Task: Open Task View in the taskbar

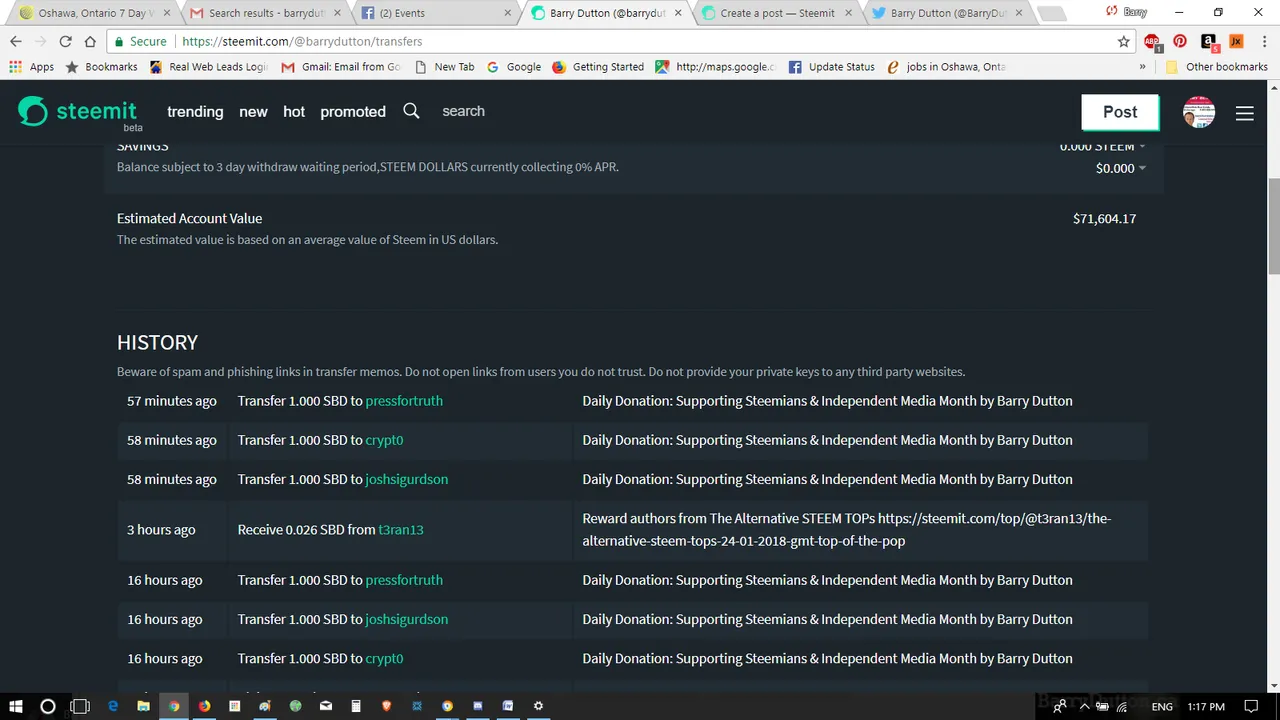Action: [80, 706]
